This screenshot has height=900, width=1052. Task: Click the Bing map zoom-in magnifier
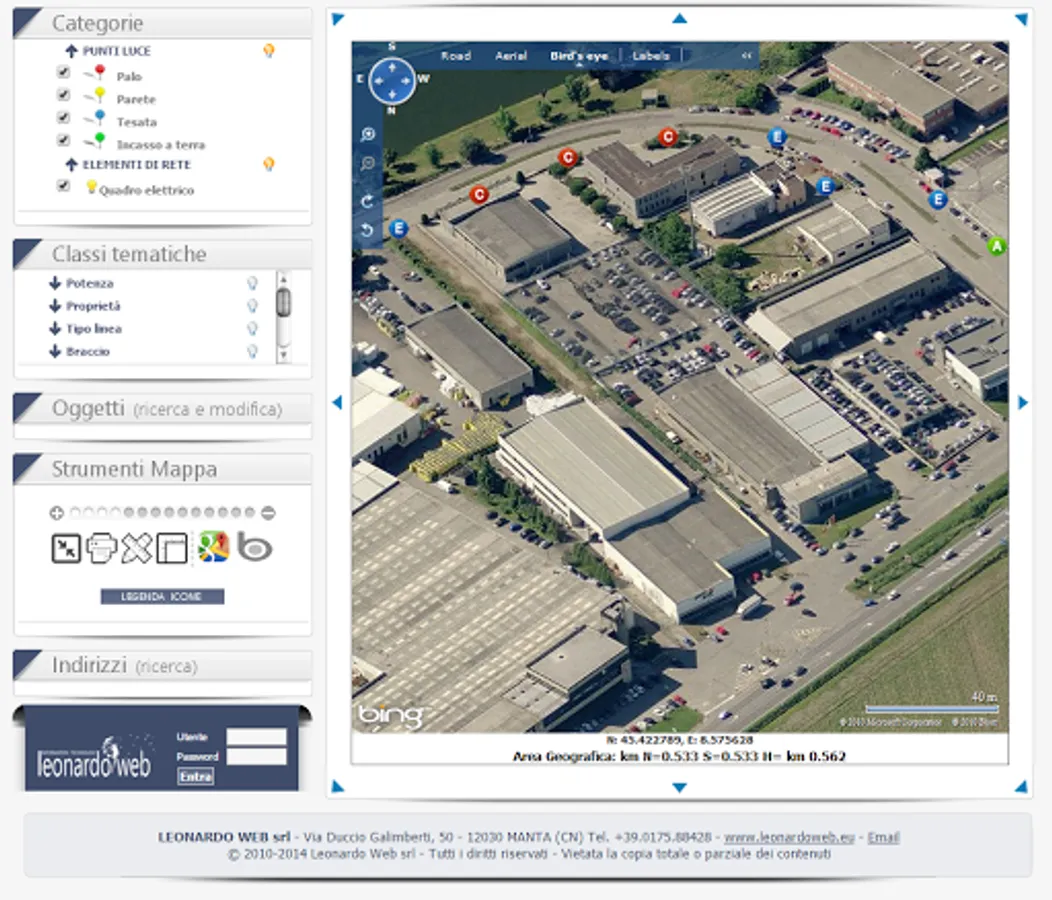pos(368,134)
